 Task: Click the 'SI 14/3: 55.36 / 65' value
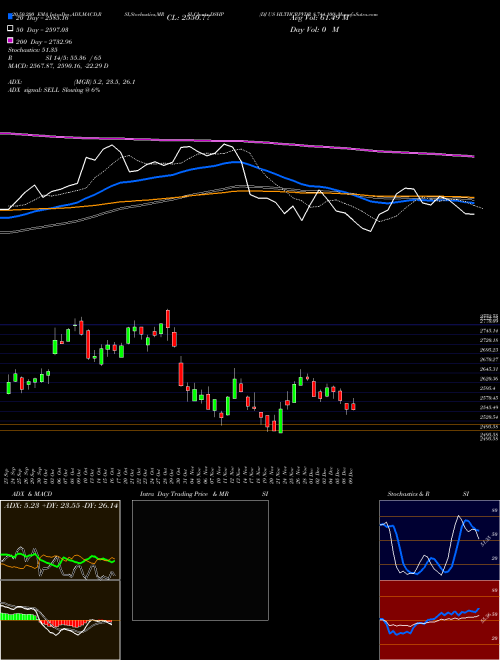click(74, 58)
